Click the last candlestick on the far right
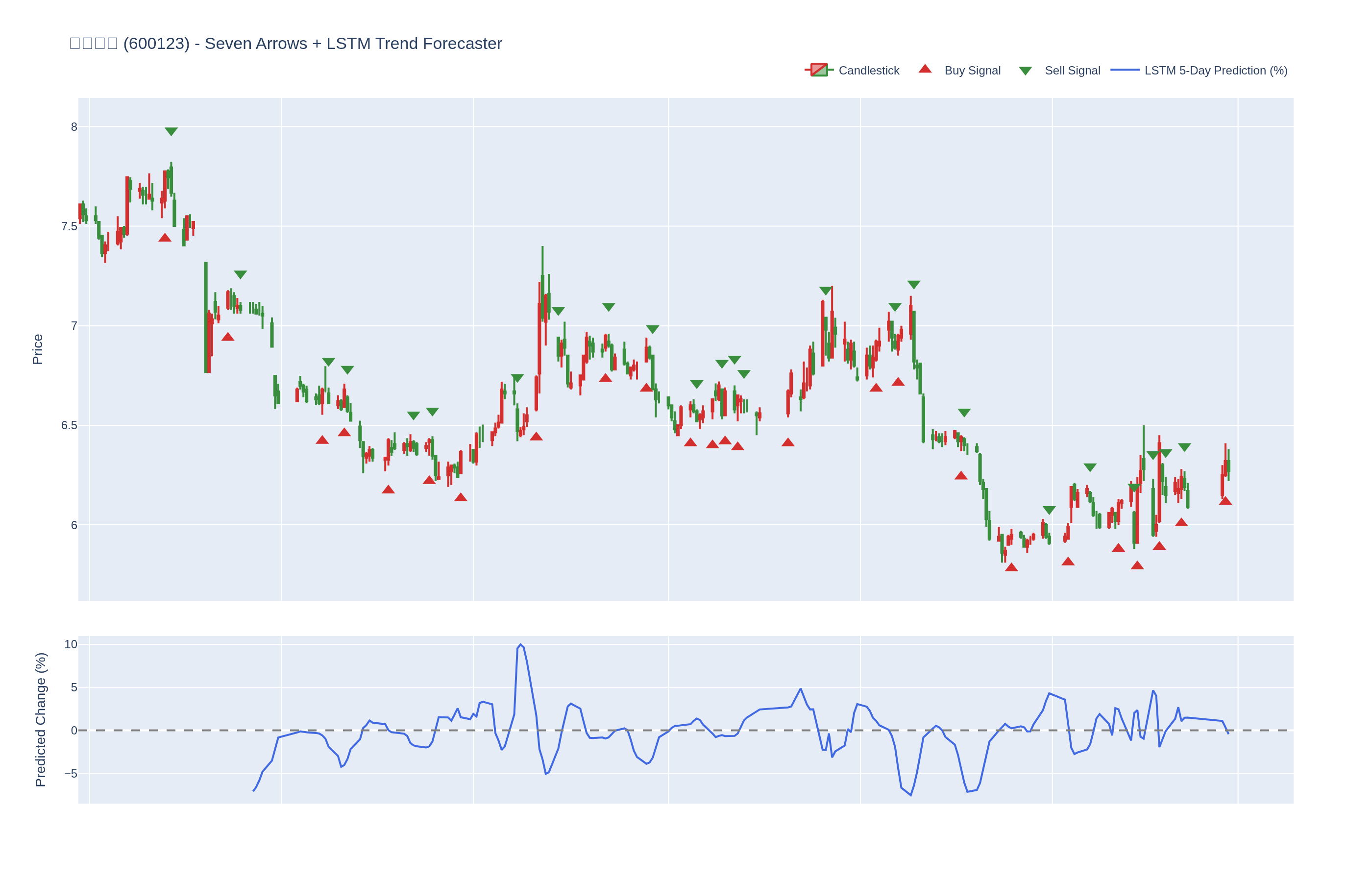 (1228, 465)
